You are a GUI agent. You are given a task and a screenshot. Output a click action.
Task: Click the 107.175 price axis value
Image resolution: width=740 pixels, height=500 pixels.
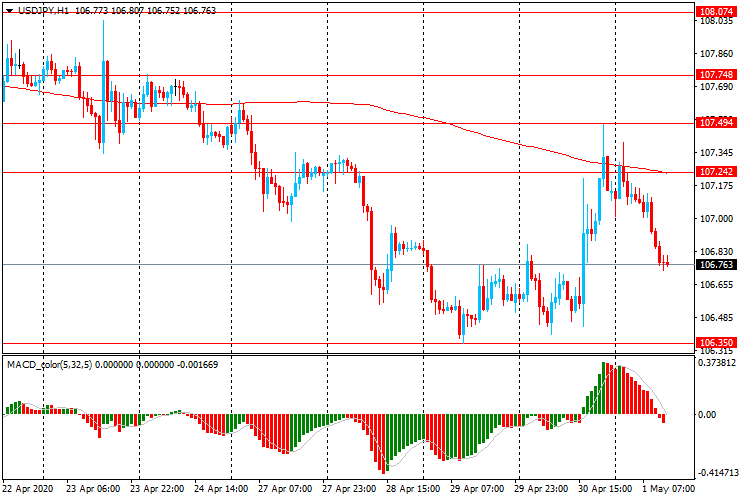[x=716, y=186]
